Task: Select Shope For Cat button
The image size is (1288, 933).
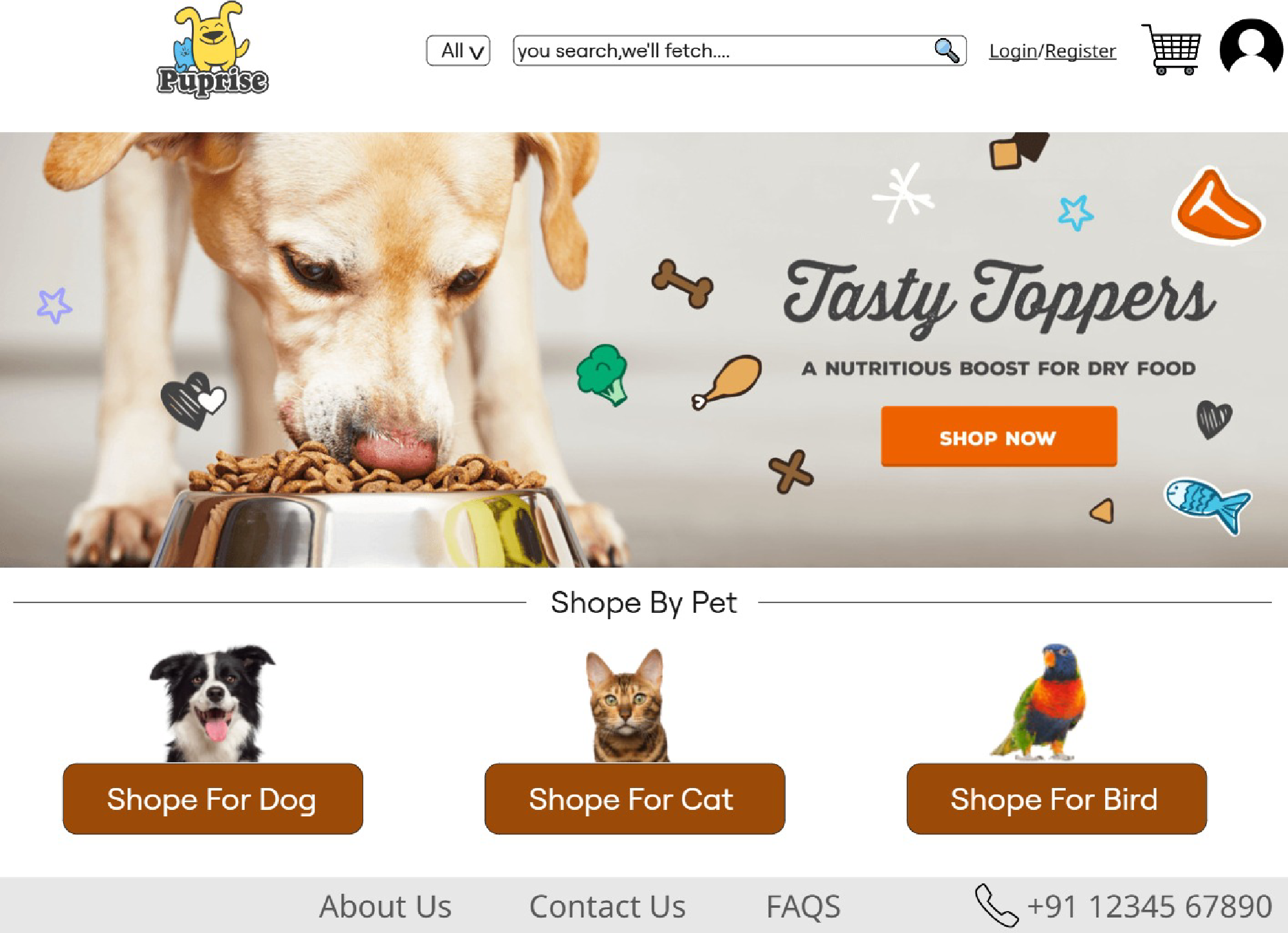Action: click(x=634, y=799)
